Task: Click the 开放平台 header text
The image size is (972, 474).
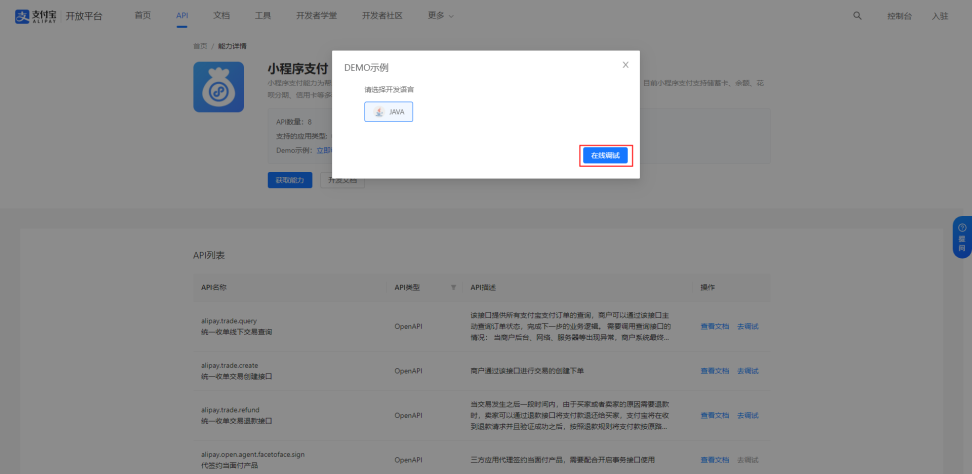Action: point(84,17)
